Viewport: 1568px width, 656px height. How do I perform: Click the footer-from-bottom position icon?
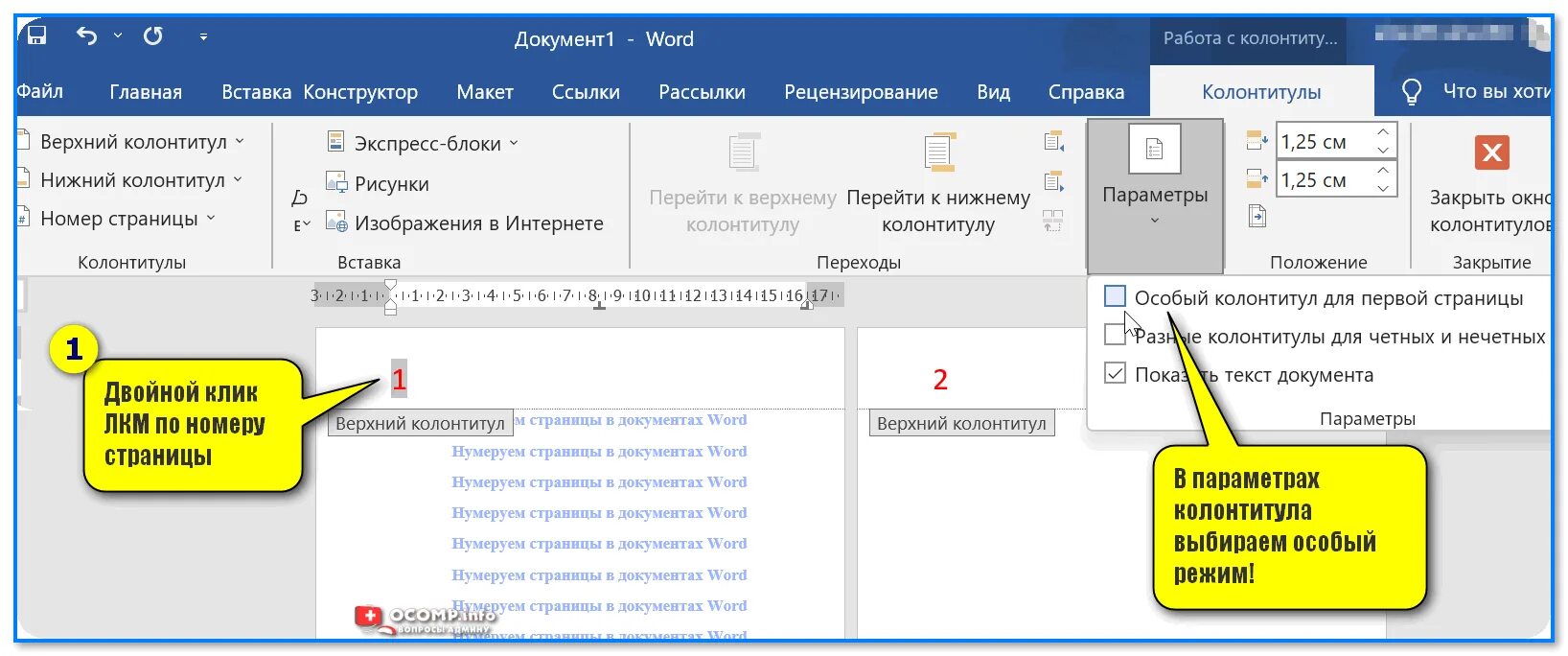(1257, 178)
